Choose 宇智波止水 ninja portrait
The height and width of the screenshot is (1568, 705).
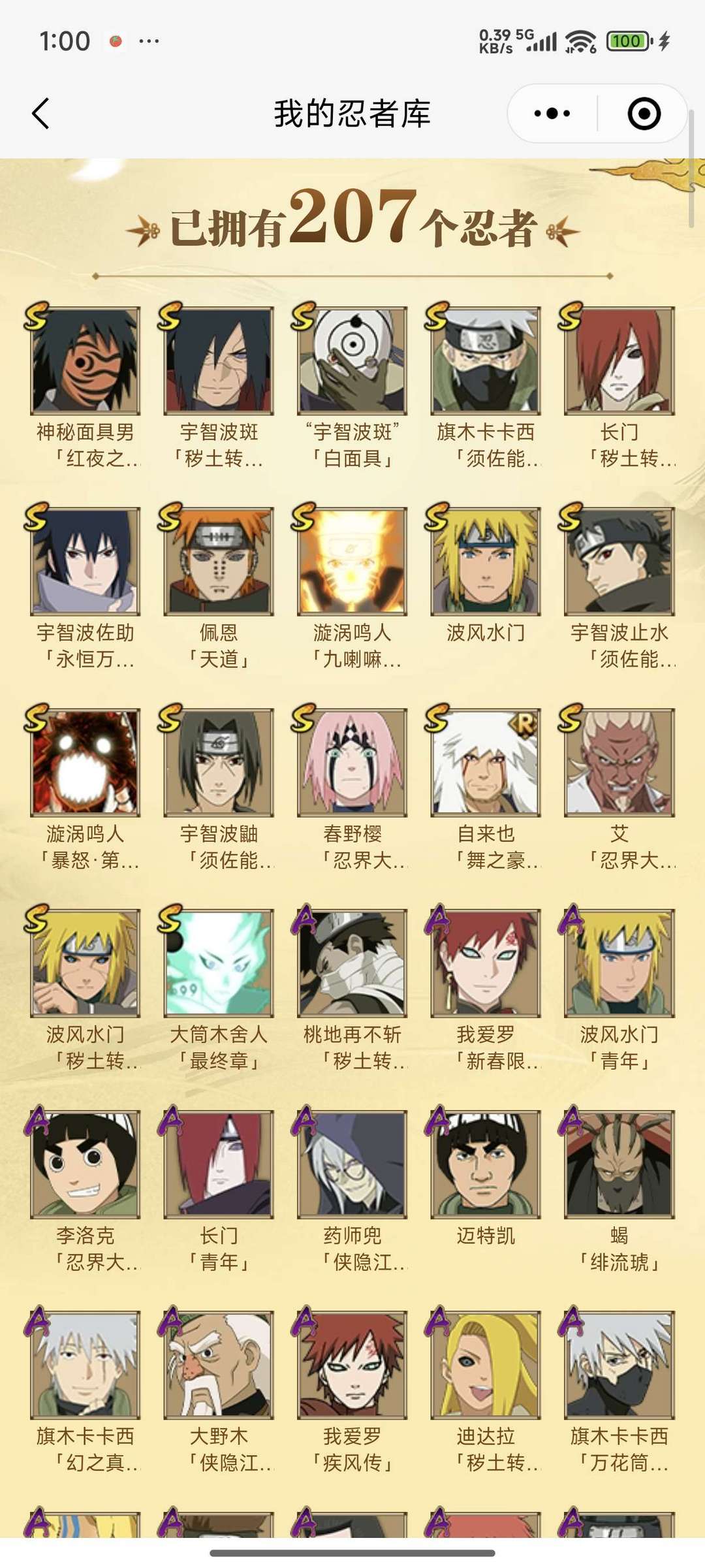click(x=619, y=562)
